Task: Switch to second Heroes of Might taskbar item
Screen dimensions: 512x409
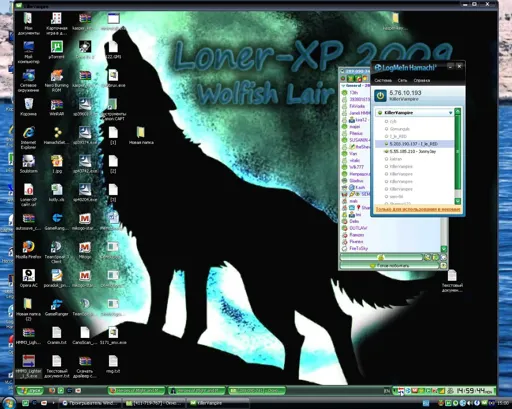Action: (x=196, y=390)
